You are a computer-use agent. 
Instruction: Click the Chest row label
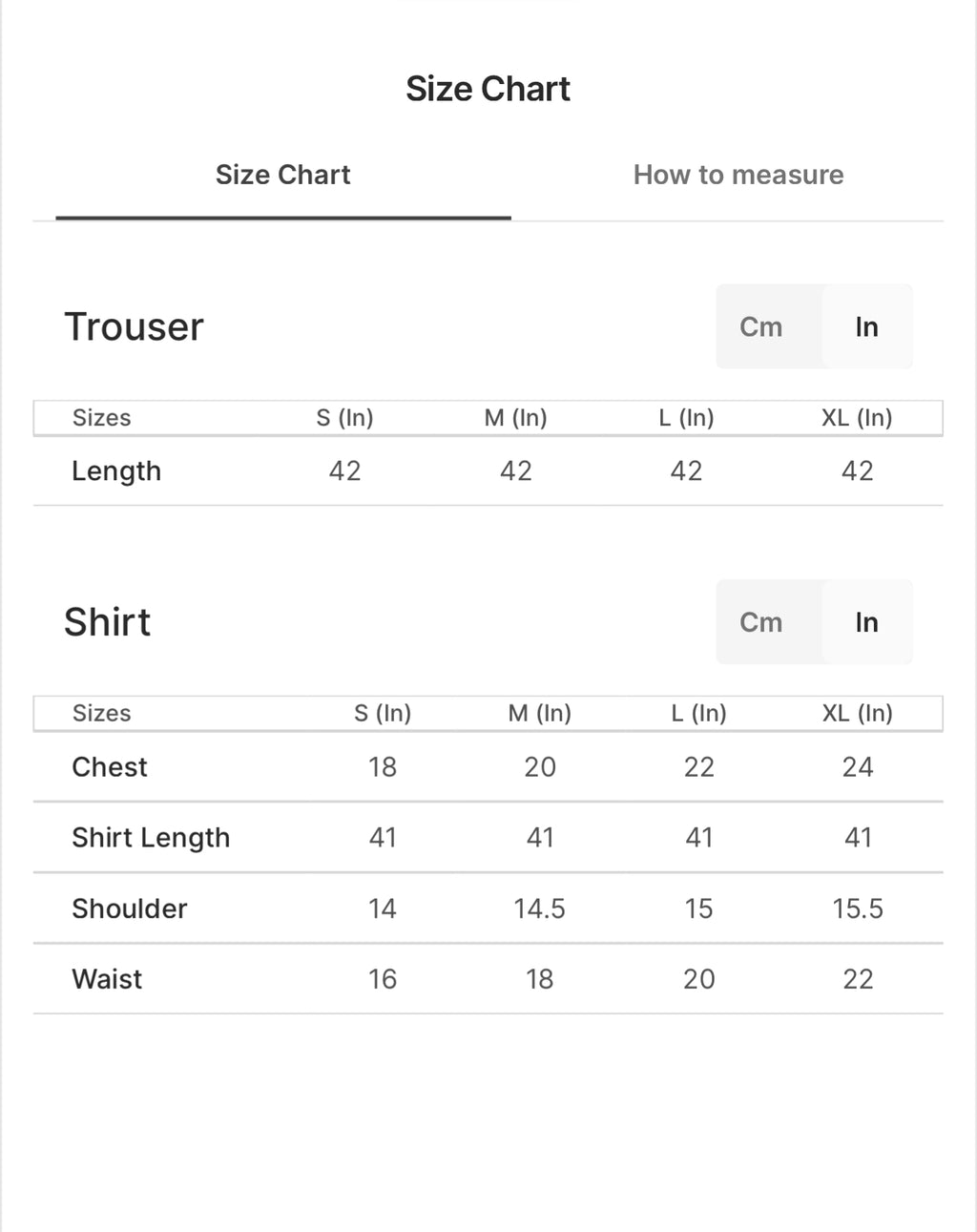coord(110,767)
